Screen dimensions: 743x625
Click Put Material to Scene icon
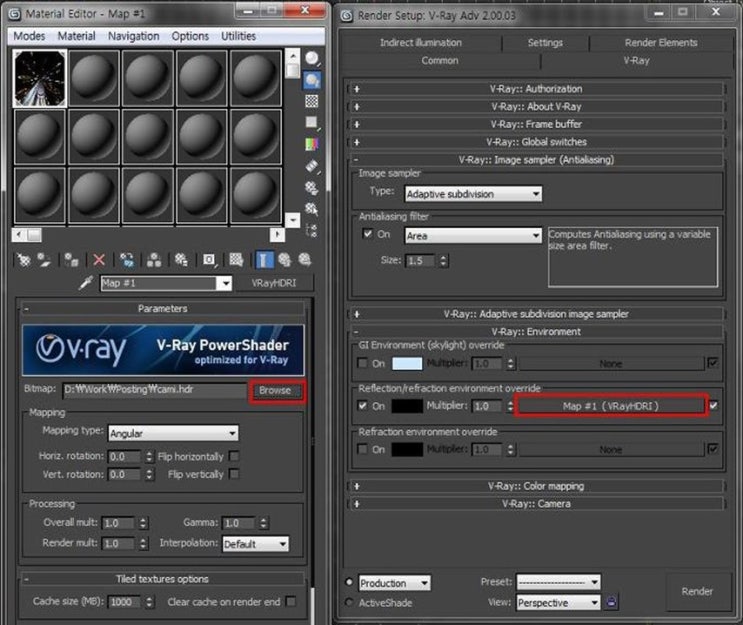44,260
